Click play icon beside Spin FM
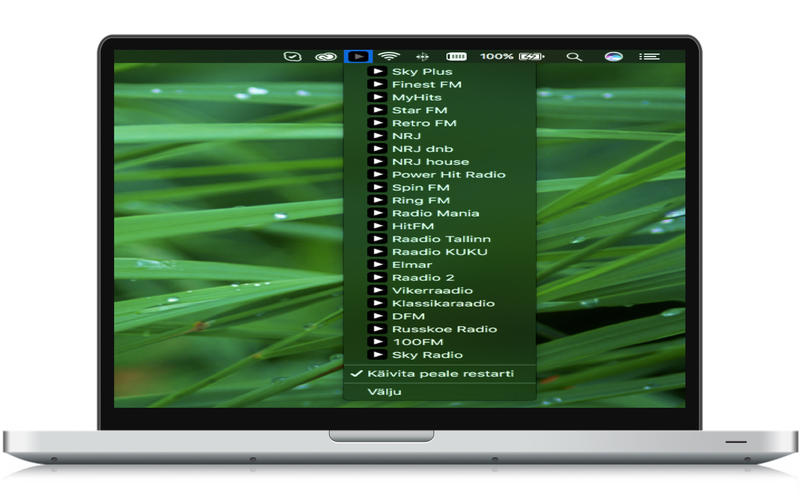This screenshot has height=500, width=800. tap(377, 187)
